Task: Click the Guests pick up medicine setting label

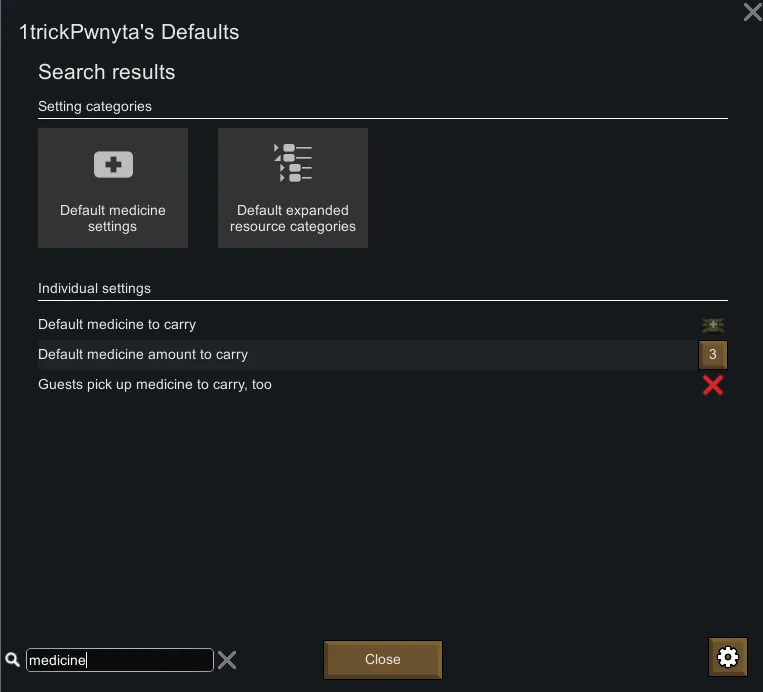Action: [x=155, y=385]
